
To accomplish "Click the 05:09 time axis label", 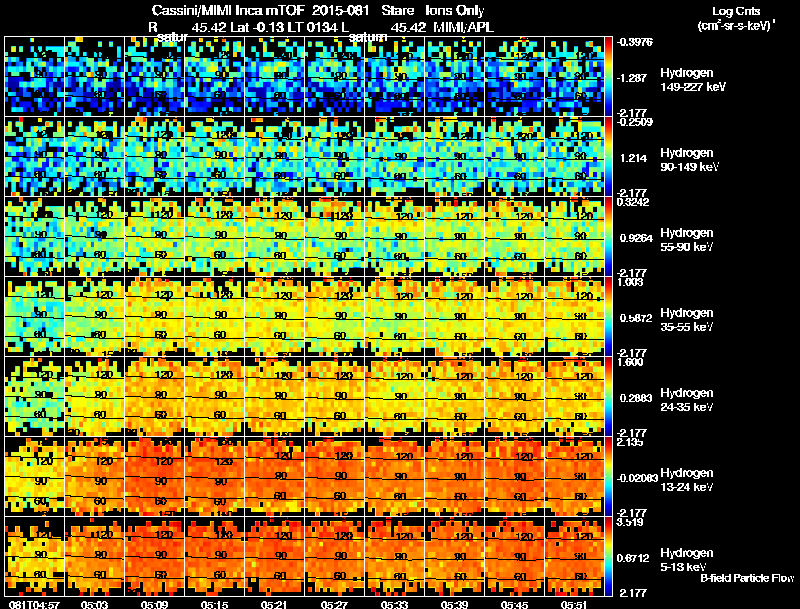I will click(155, 604).
